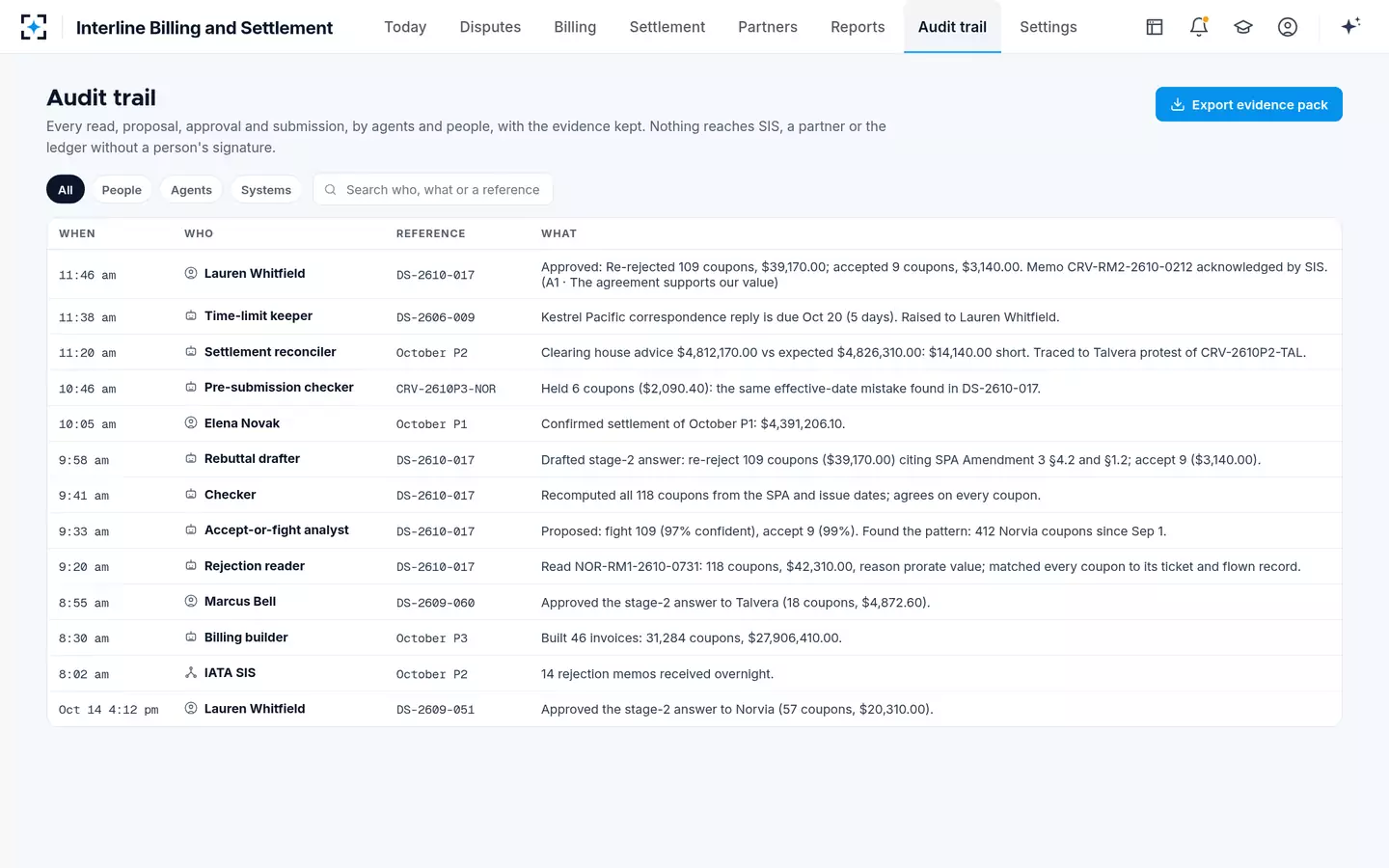Go to the Today tab

(x=405, y=27)
